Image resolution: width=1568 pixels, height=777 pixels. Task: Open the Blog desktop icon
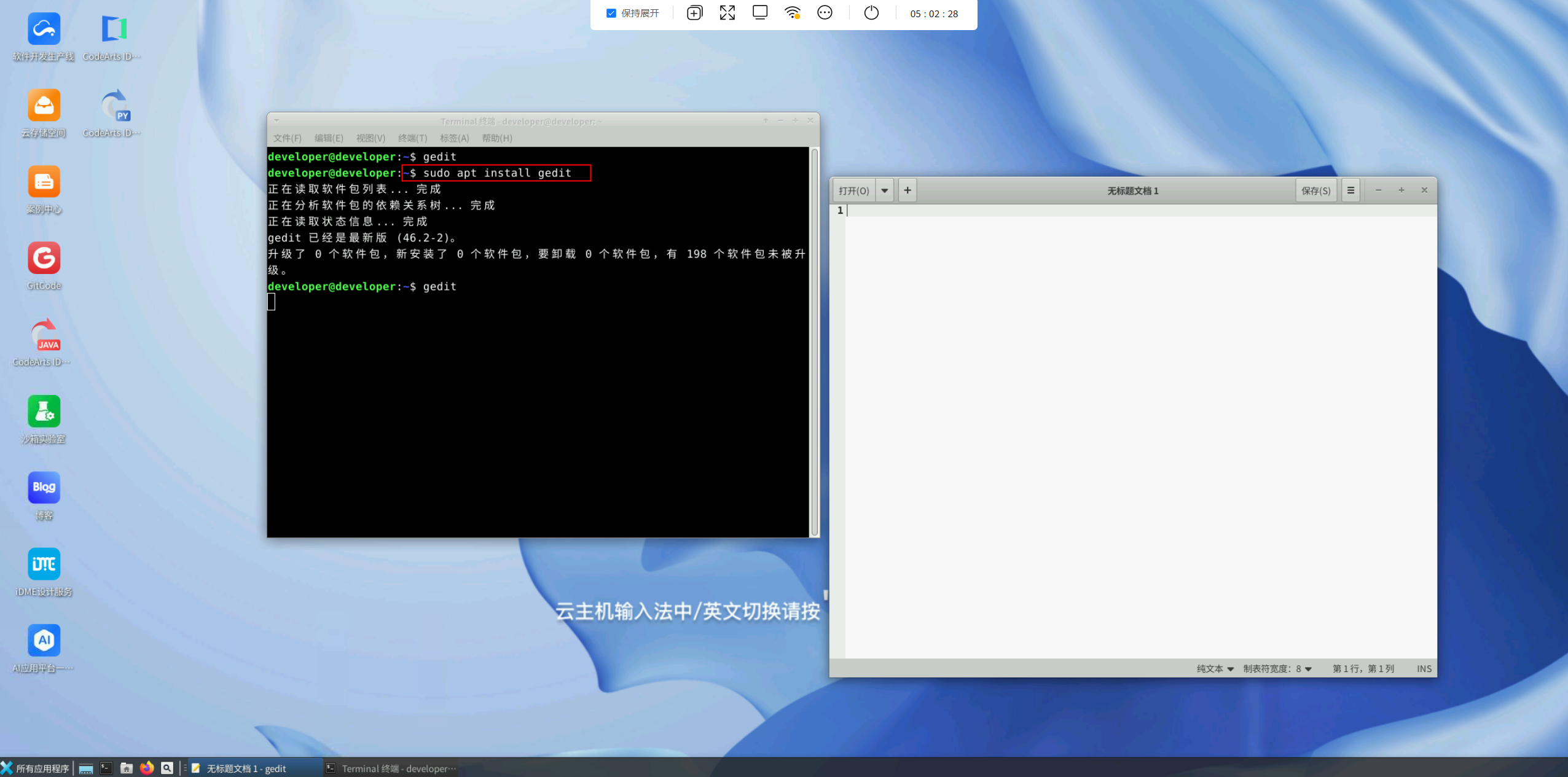tap(44, 488)
